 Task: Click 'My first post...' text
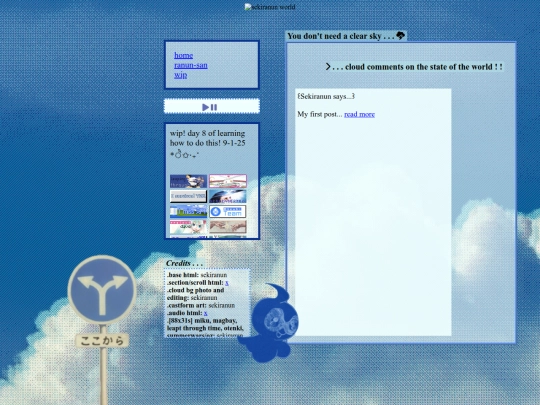320,114
